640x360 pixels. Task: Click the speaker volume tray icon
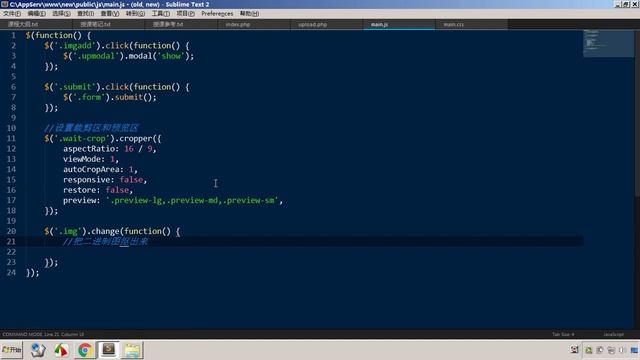tap(622, 350)
